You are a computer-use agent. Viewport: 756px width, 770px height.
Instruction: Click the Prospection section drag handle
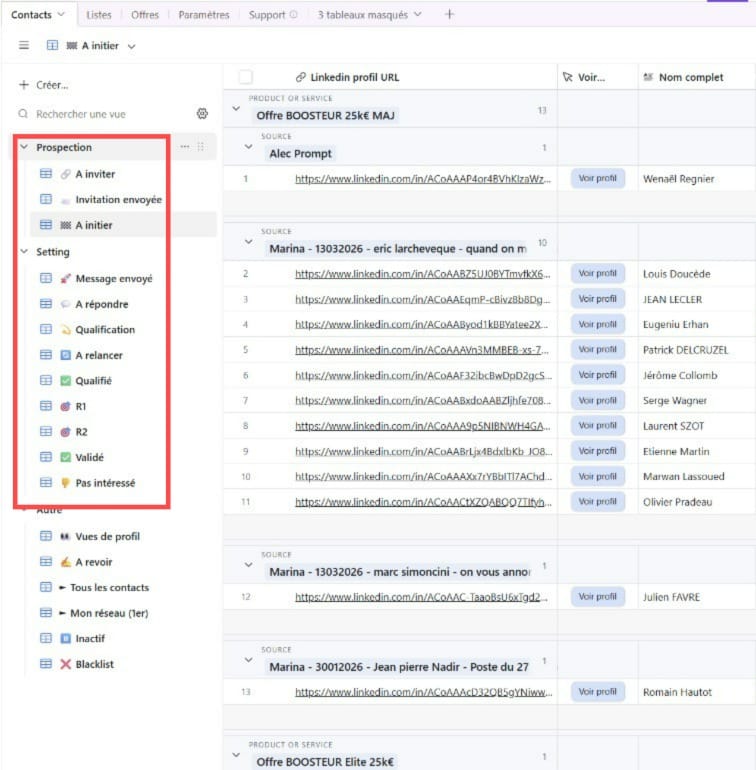pos(200,147)
